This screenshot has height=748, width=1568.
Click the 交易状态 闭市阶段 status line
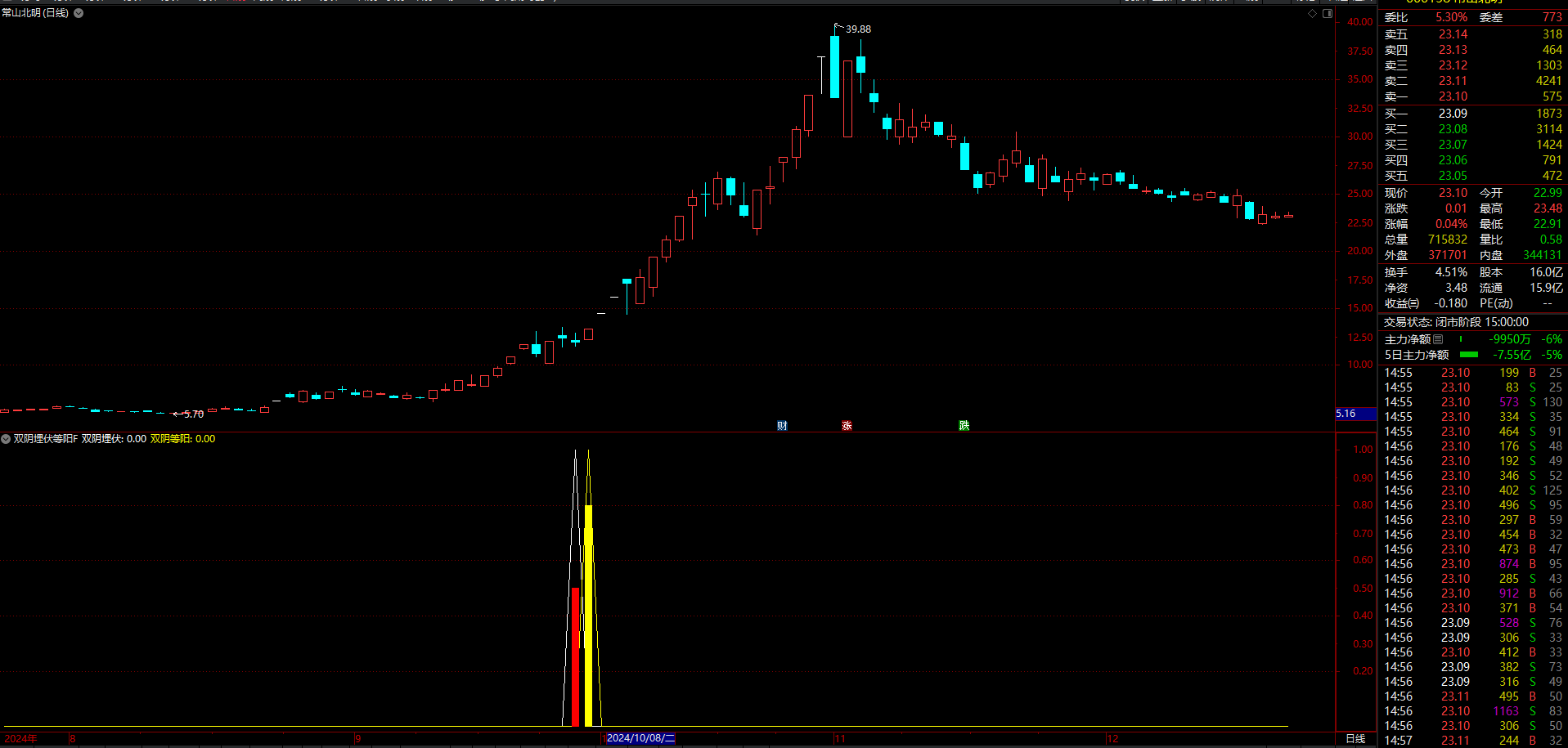tap(1456, 322)
